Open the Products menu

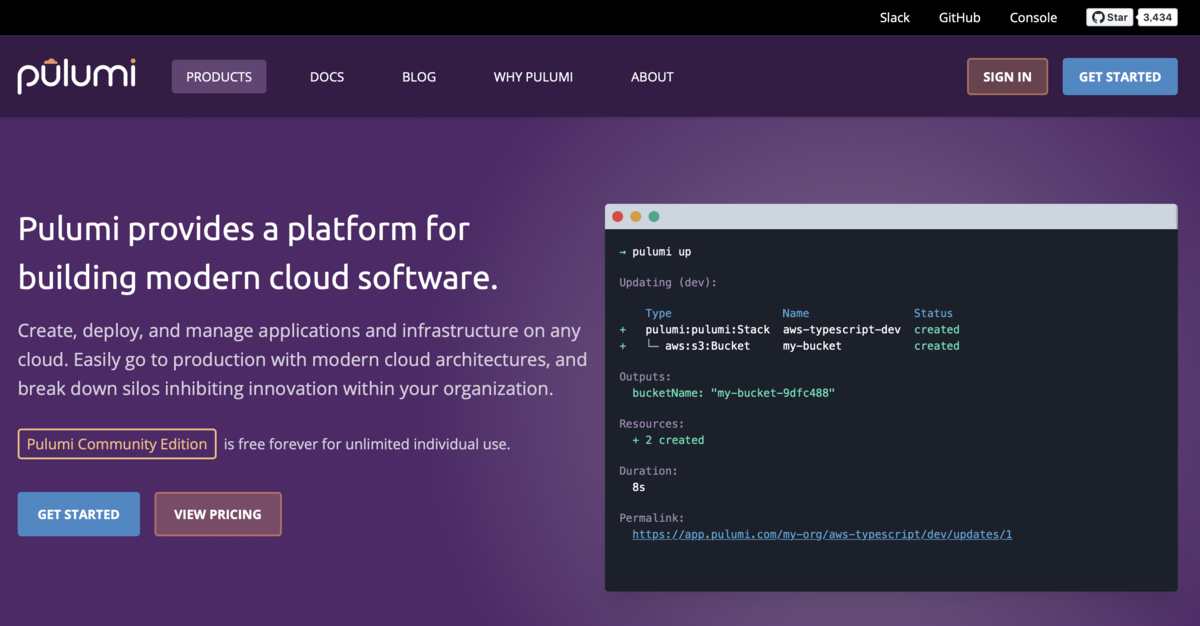tap(219, 77)
